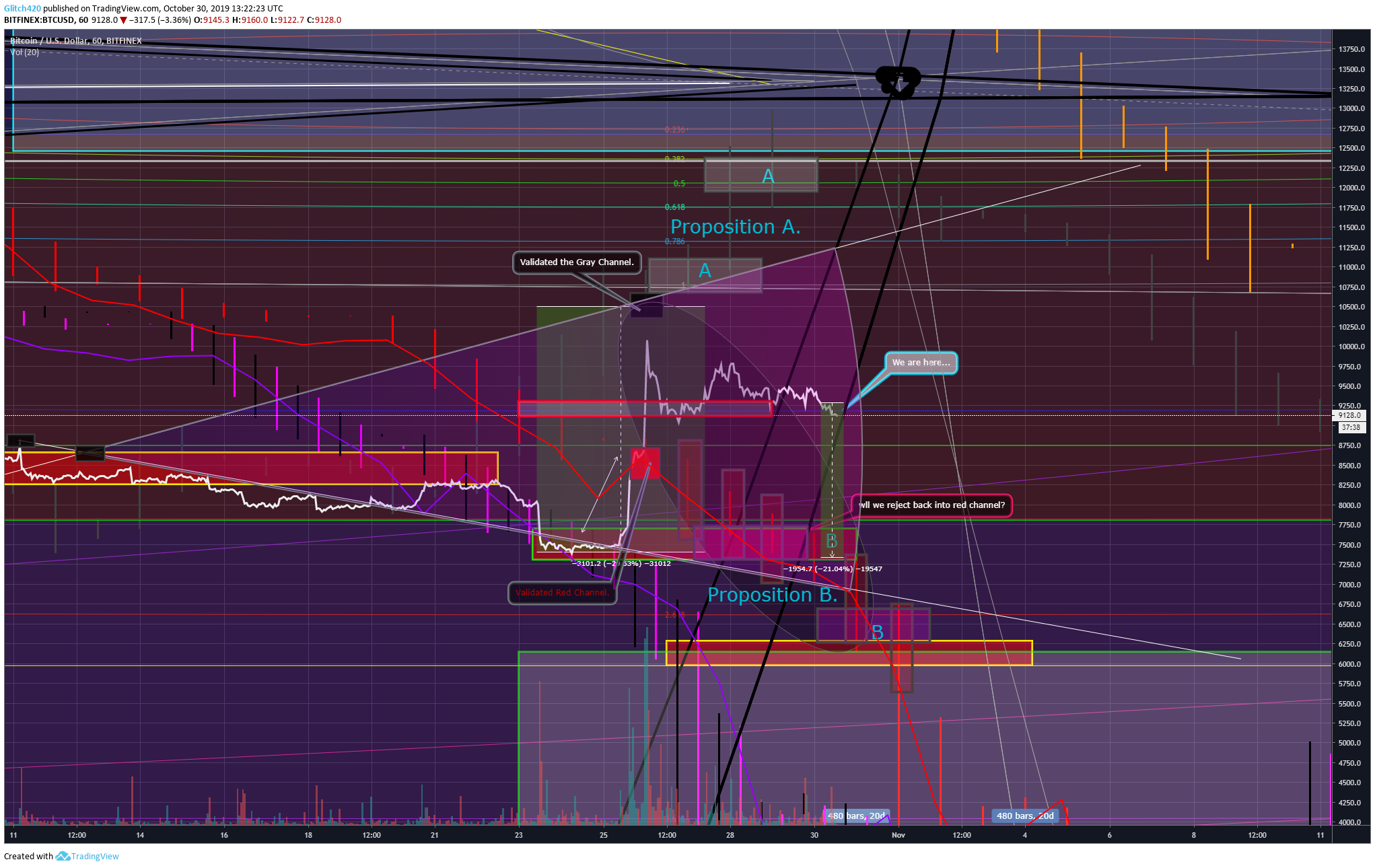Screen dimensions: 1375x868
Task: Open the Glitch420 author profile link
Action: click(x=22, y=8)
